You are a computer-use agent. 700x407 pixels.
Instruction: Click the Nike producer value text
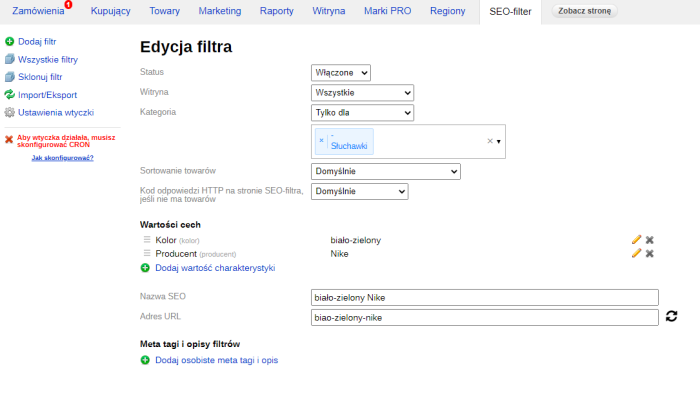(x=339, y=253)
